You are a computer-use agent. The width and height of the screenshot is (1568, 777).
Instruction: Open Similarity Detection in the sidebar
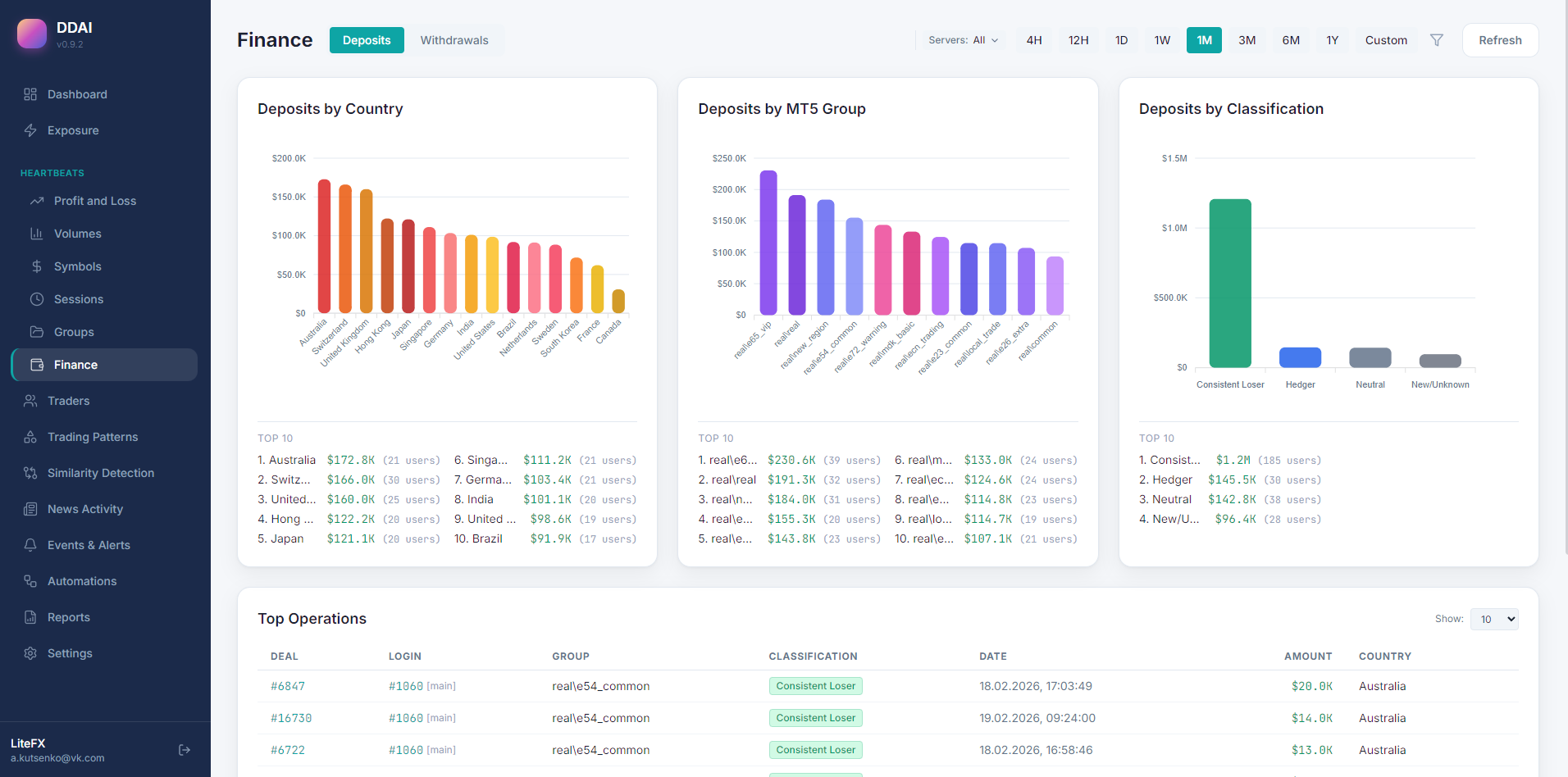click(x=105, y=473)
